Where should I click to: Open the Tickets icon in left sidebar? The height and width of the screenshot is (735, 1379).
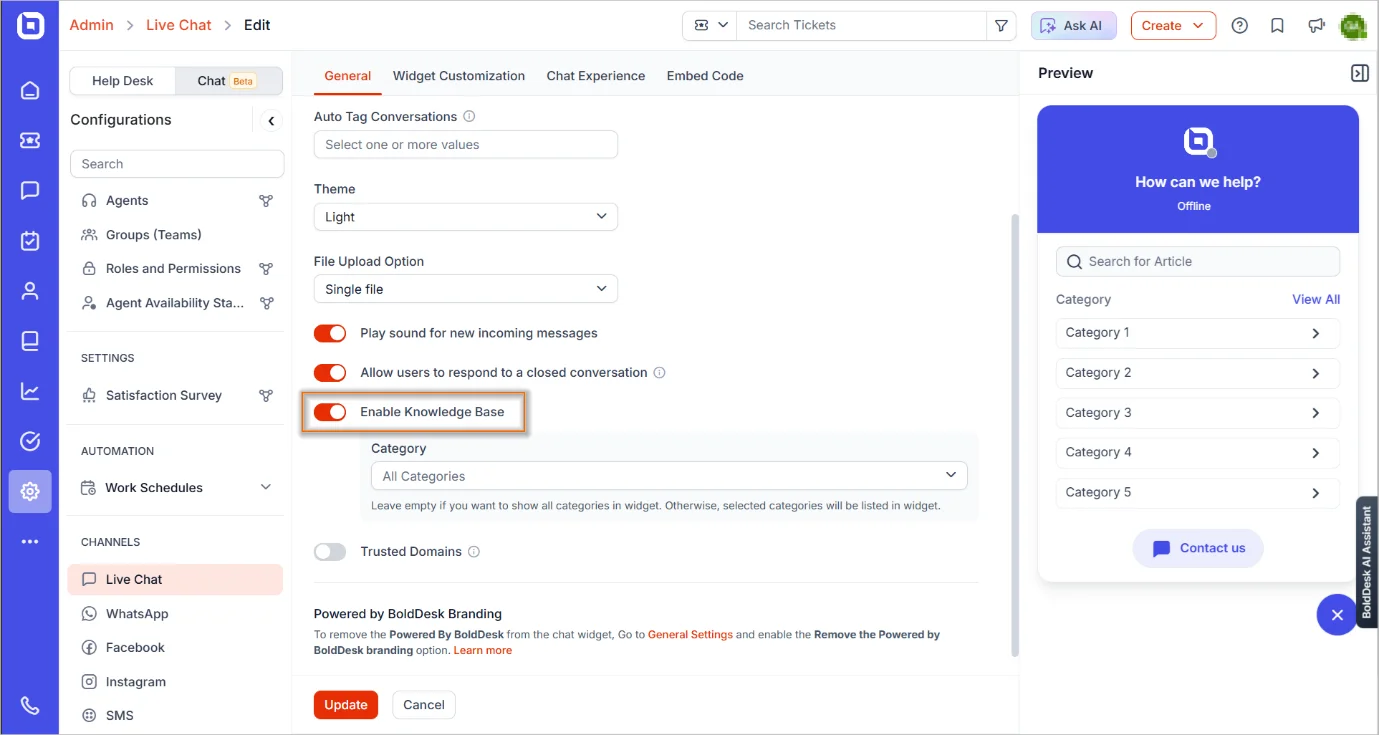tap(30, 141)
